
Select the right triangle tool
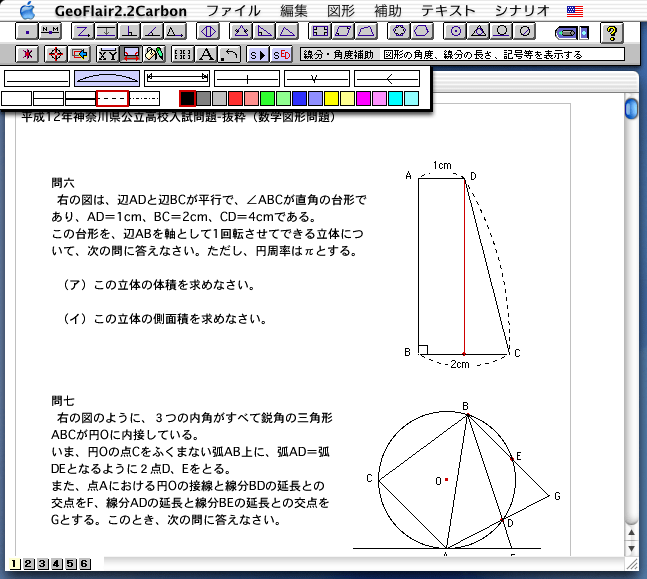coord(264,32)
